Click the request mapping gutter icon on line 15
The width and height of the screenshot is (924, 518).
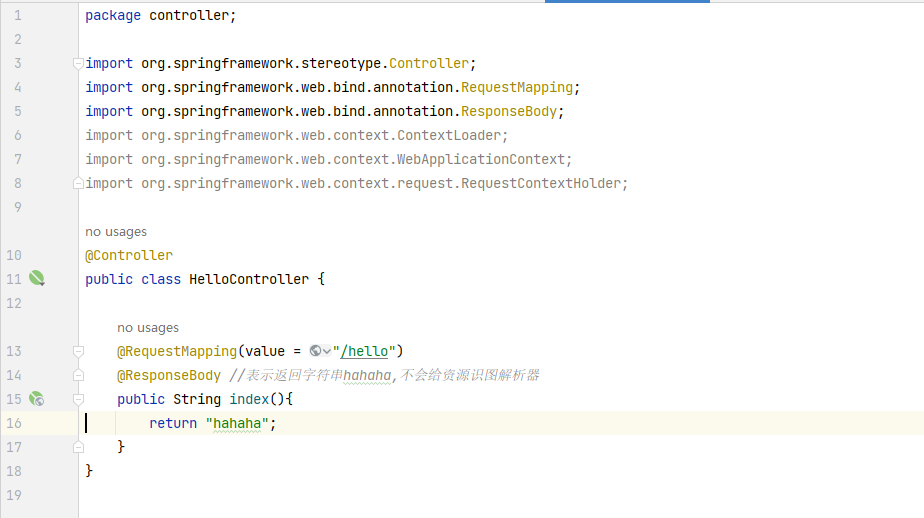37,399
